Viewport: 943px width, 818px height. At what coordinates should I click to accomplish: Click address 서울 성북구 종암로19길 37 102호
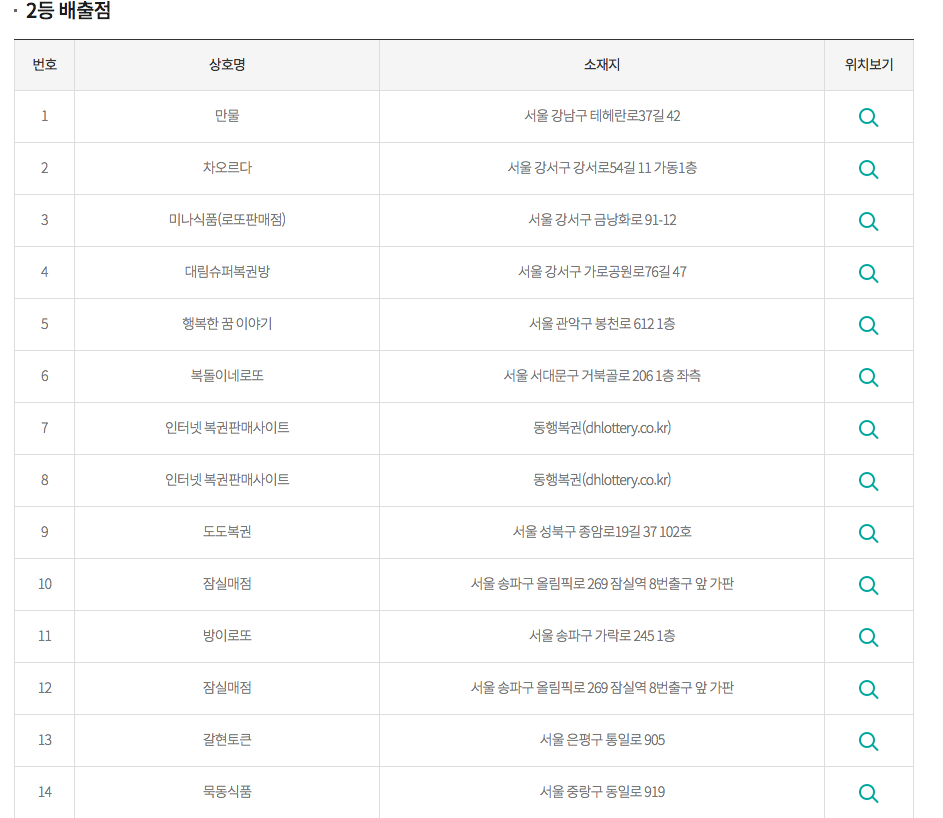click(x=602, y=532)
